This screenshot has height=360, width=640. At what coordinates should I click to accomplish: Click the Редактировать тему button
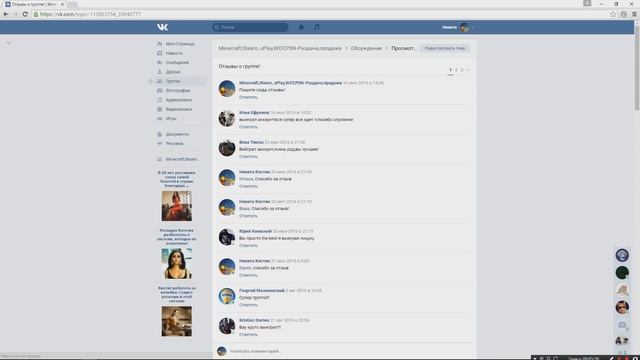point(445,48)
